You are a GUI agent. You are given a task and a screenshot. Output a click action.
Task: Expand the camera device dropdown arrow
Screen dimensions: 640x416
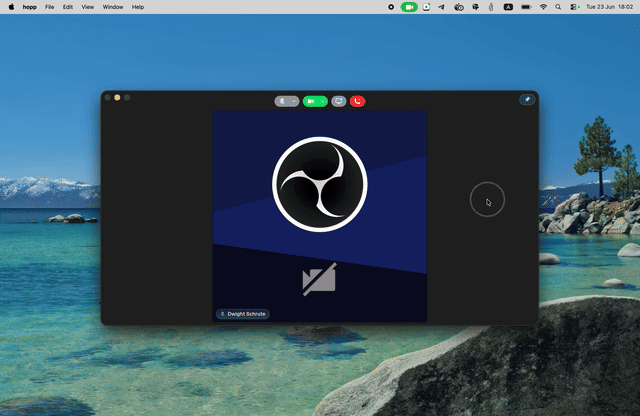pos(322,101)
